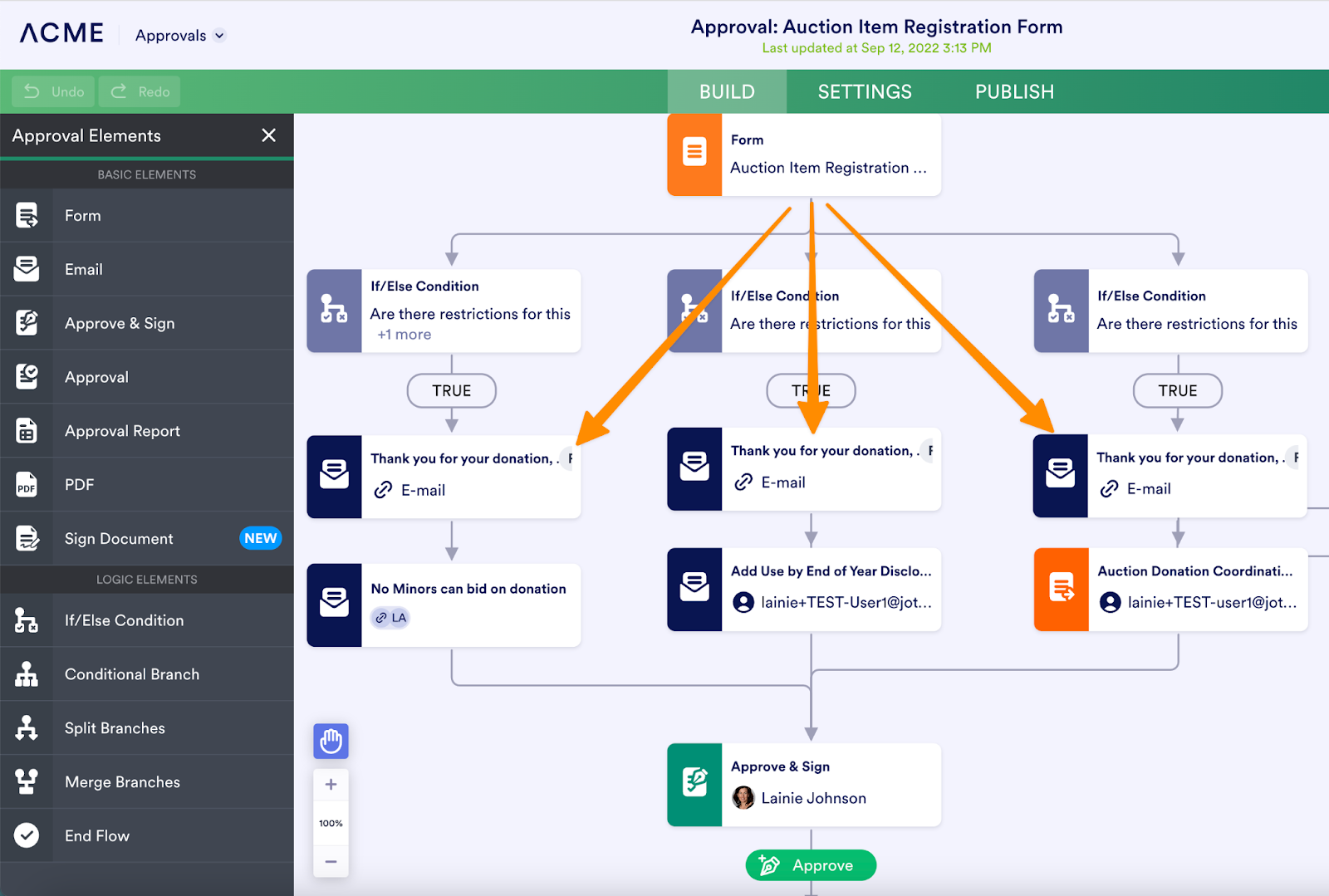Open the Approvals dropdown menu
This screenshot has height=896, width=1329.
point(180,36)
